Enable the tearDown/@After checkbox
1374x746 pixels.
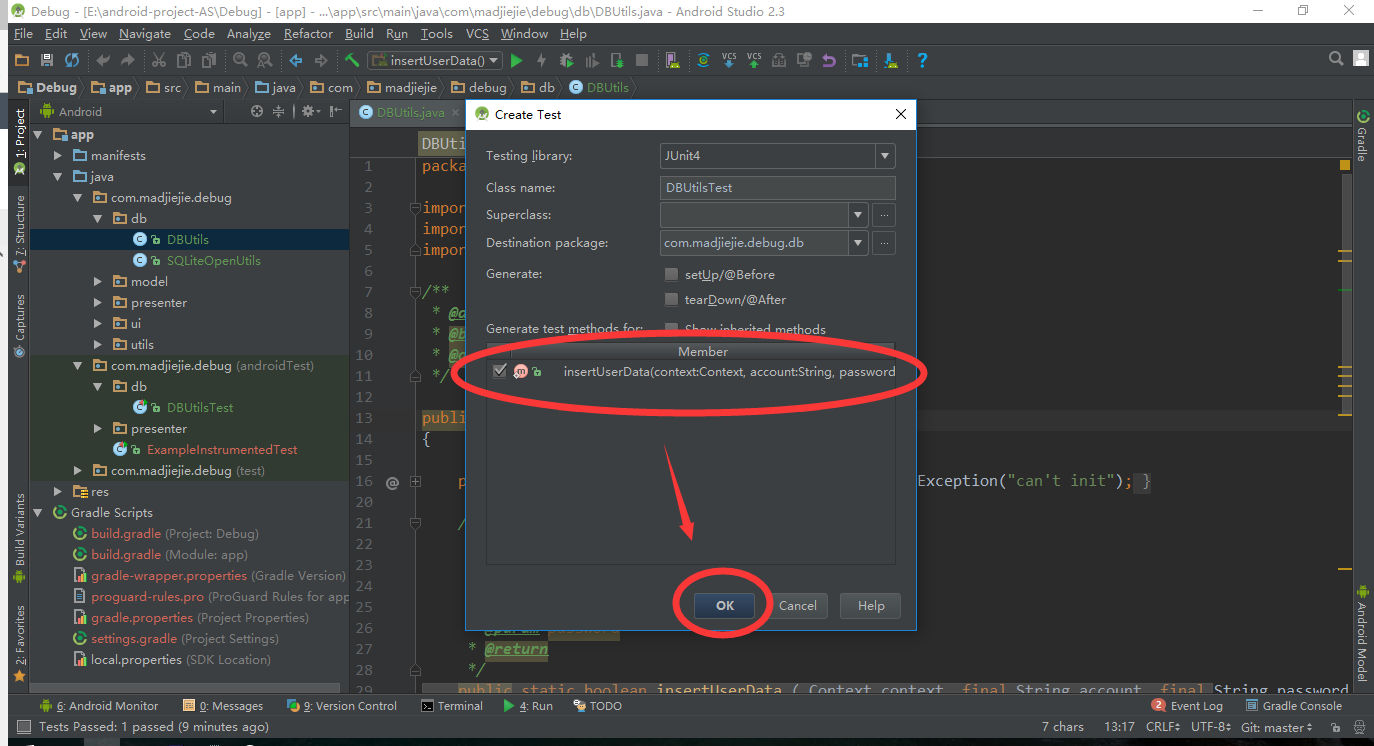(671, 299)
